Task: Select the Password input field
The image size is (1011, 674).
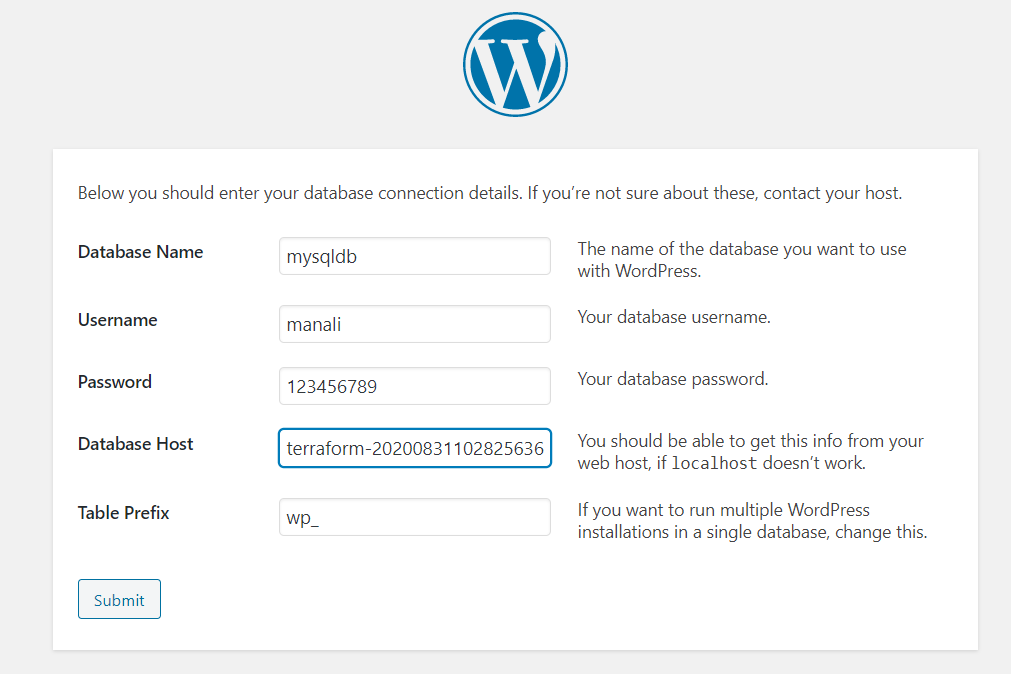Action: [x=415, y=386]
